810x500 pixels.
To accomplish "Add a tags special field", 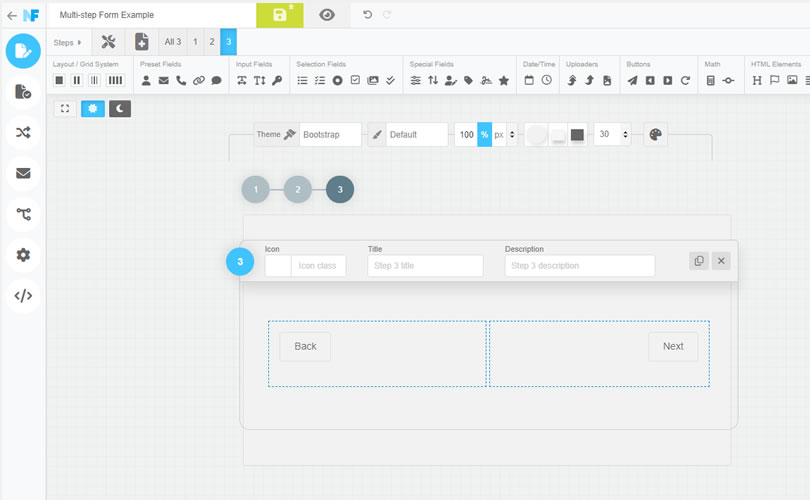I will 469,80.
